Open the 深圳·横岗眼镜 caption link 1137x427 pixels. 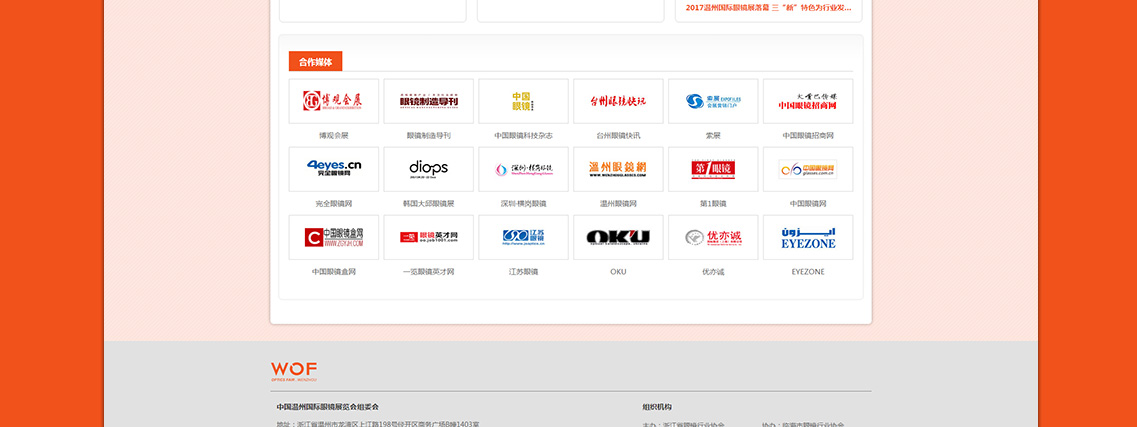click(524, 204)
